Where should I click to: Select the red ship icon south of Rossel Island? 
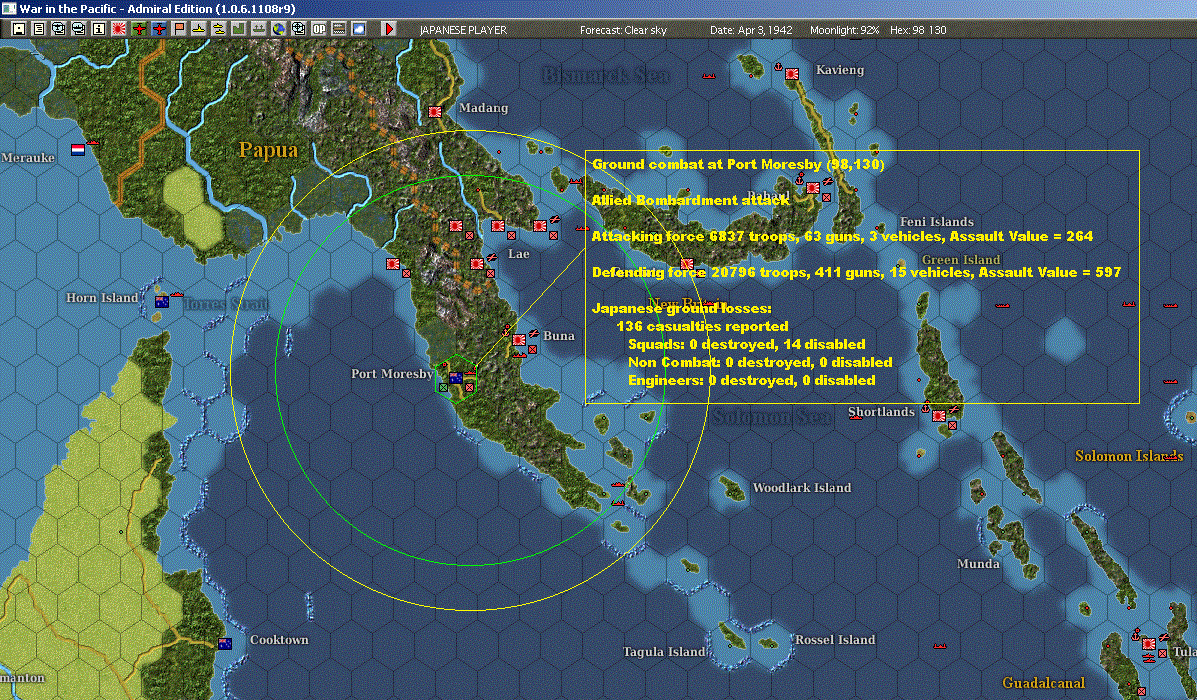click(x=940, y=646)
